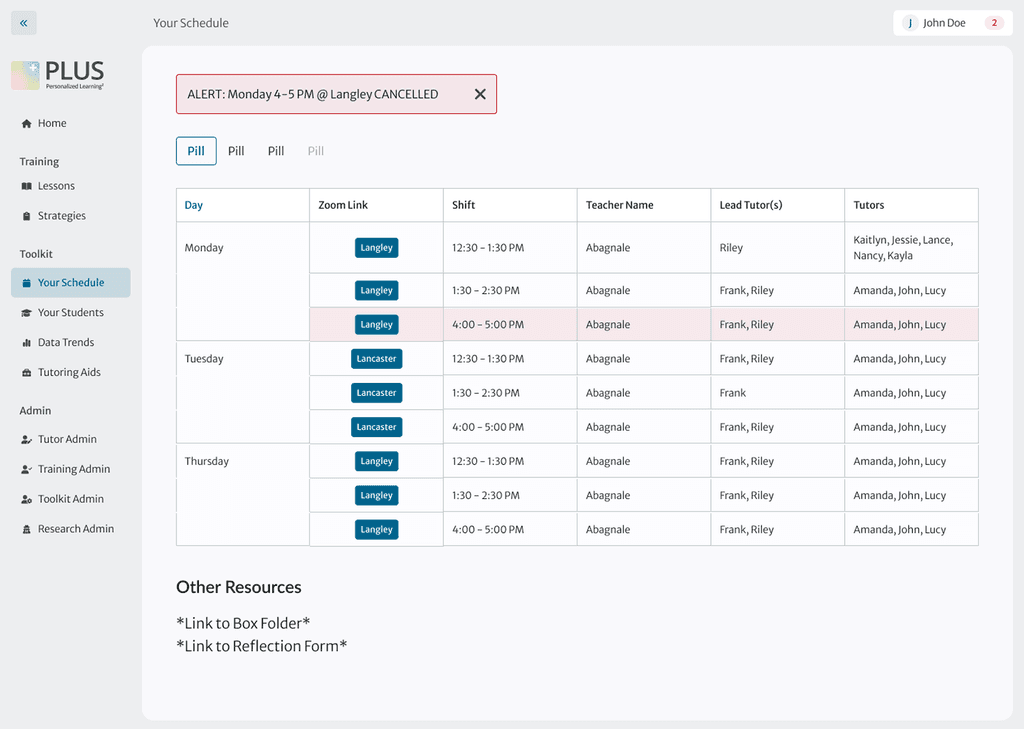
Task: Select the second Pill tab
Action: [236, 151]
